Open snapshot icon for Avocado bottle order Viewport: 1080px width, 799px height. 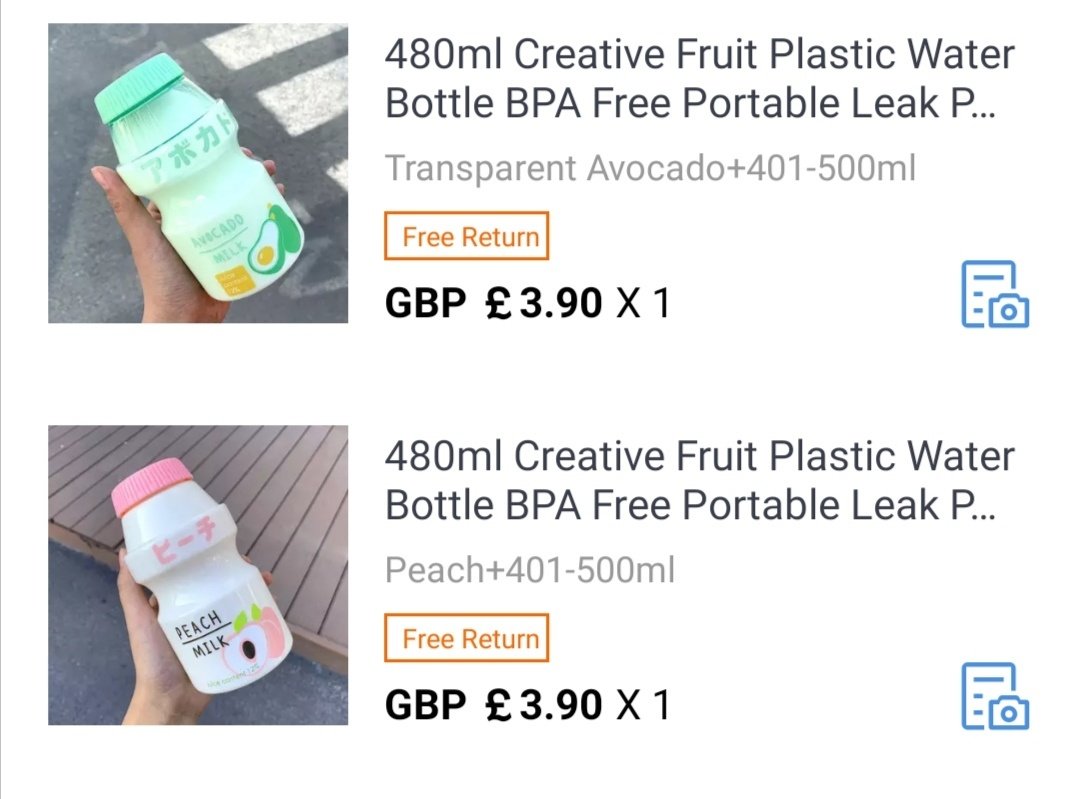point(995,294)
